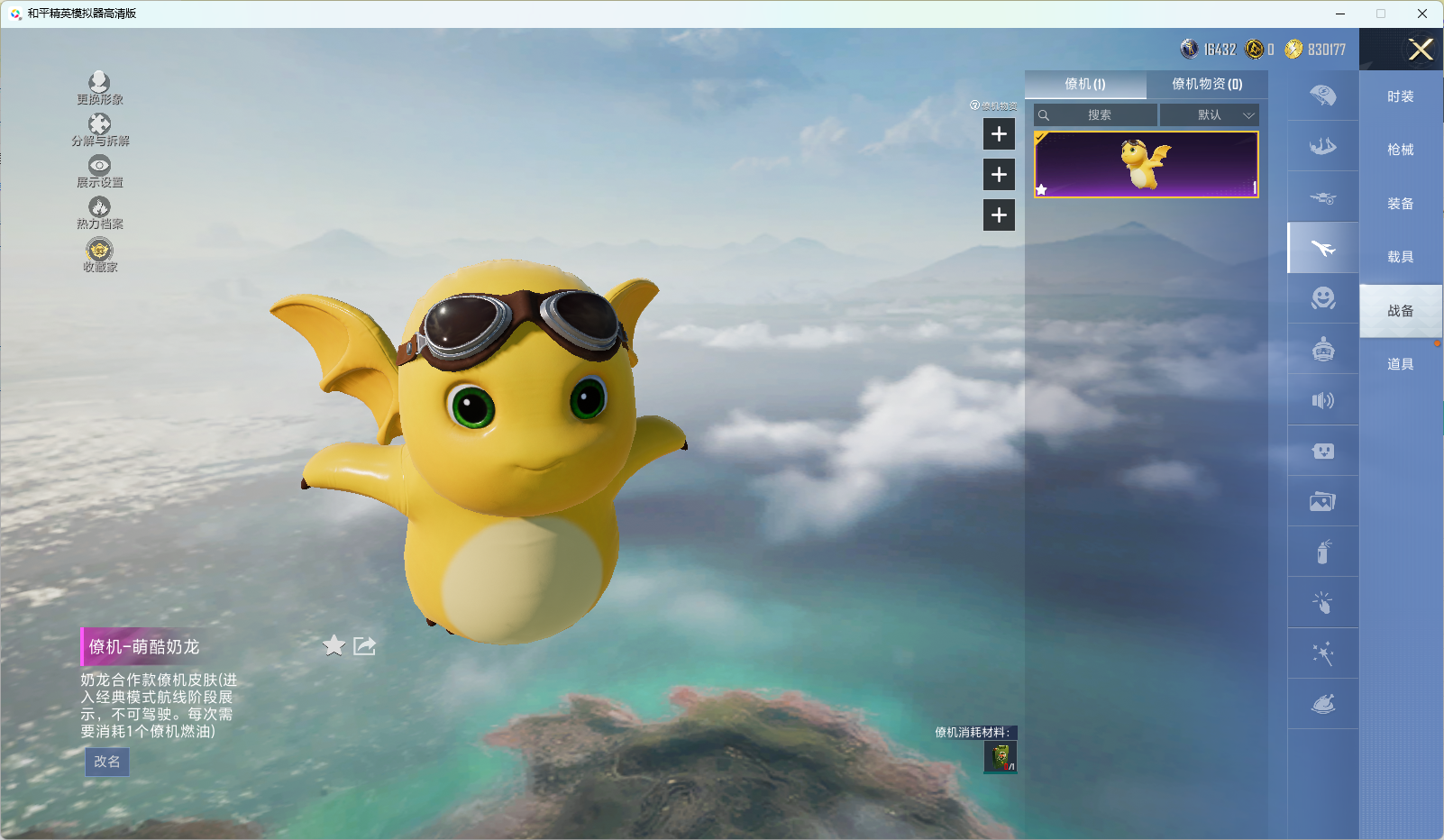Click the 搜索 search field
Viewport: 1444px width, 840px height.
pyautogui.click(x=1098, y=115)
